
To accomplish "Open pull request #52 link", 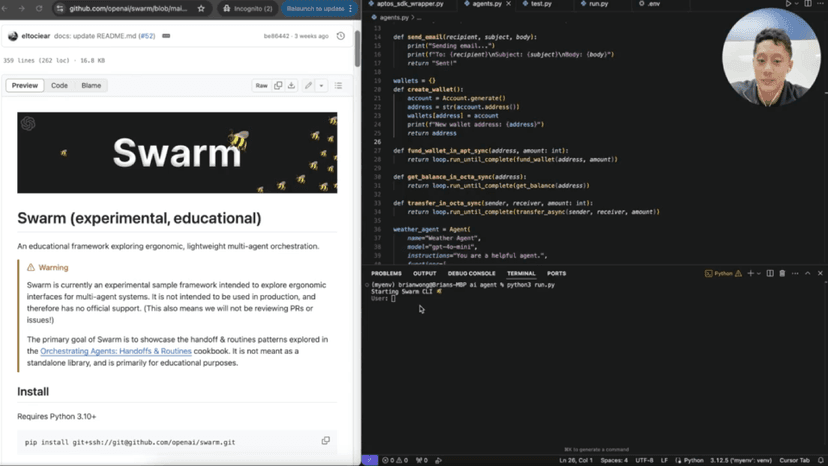I will [147, 36].
